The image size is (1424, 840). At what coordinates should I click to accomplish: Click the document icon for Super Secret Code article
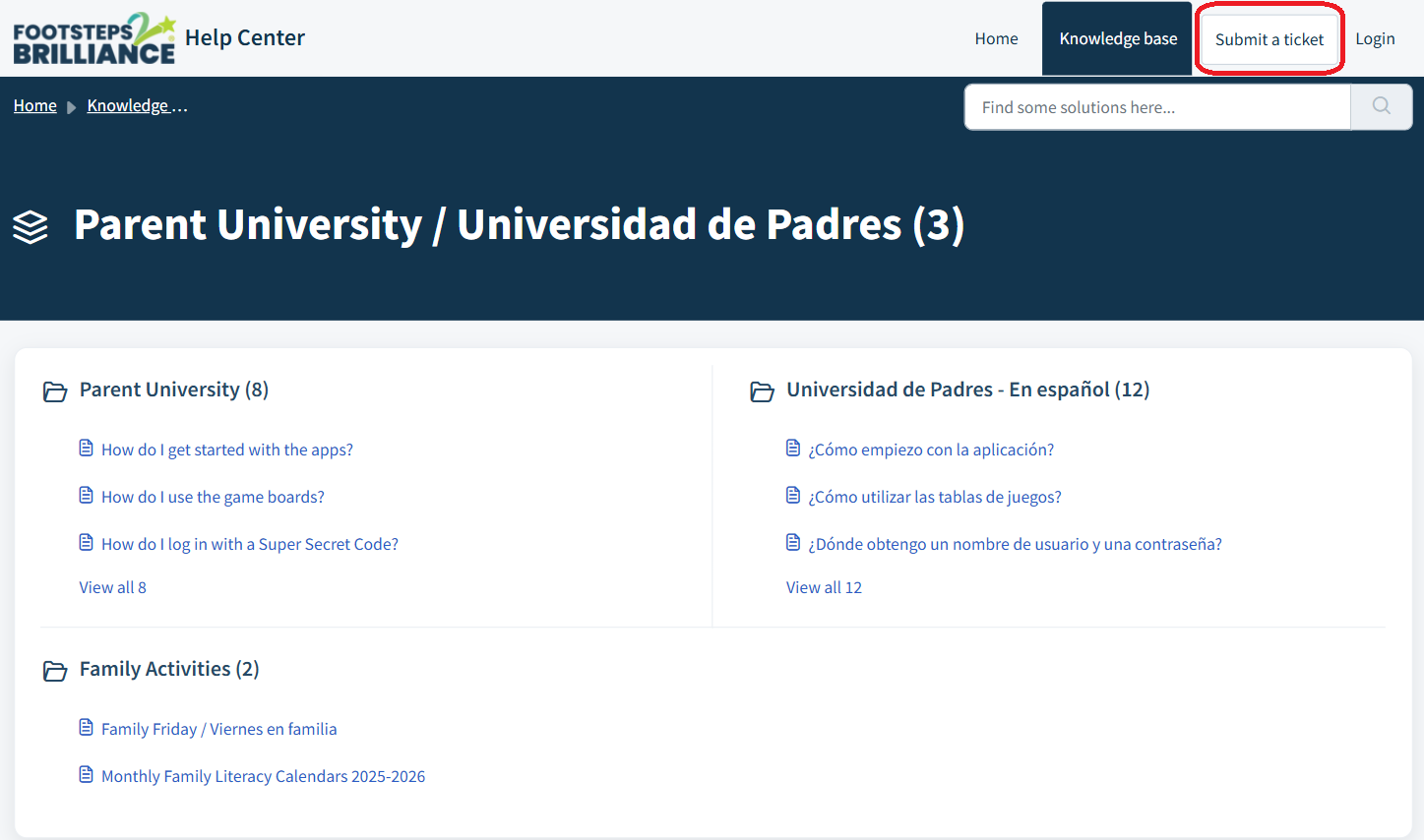87,543
